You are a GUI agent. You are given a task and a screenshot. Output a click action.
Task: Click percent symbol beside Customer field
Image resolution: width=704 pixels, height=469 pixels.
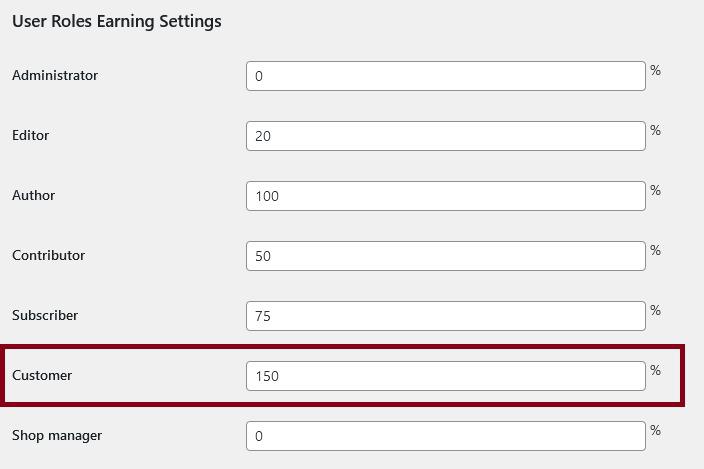click(x=656, y=371)
